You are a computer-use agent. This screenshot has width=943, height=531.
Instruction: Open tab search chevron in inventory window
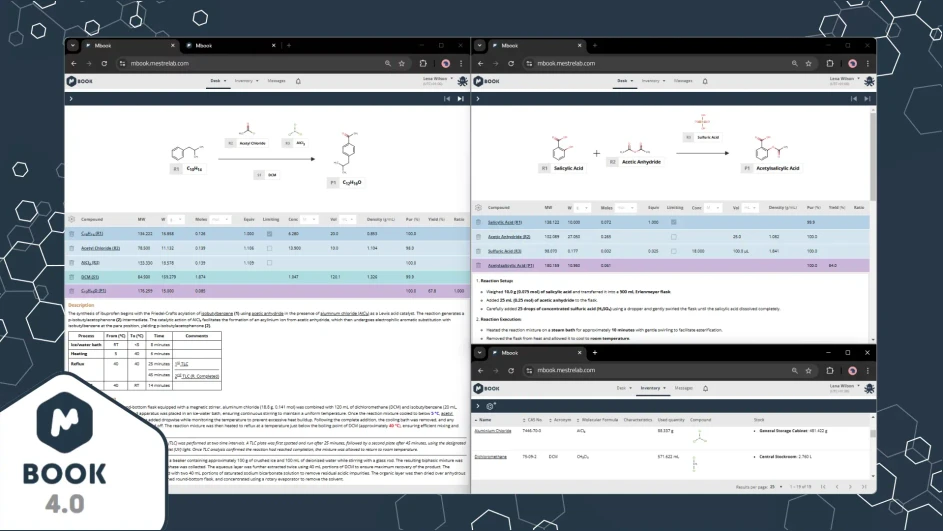tap(479, 353)
